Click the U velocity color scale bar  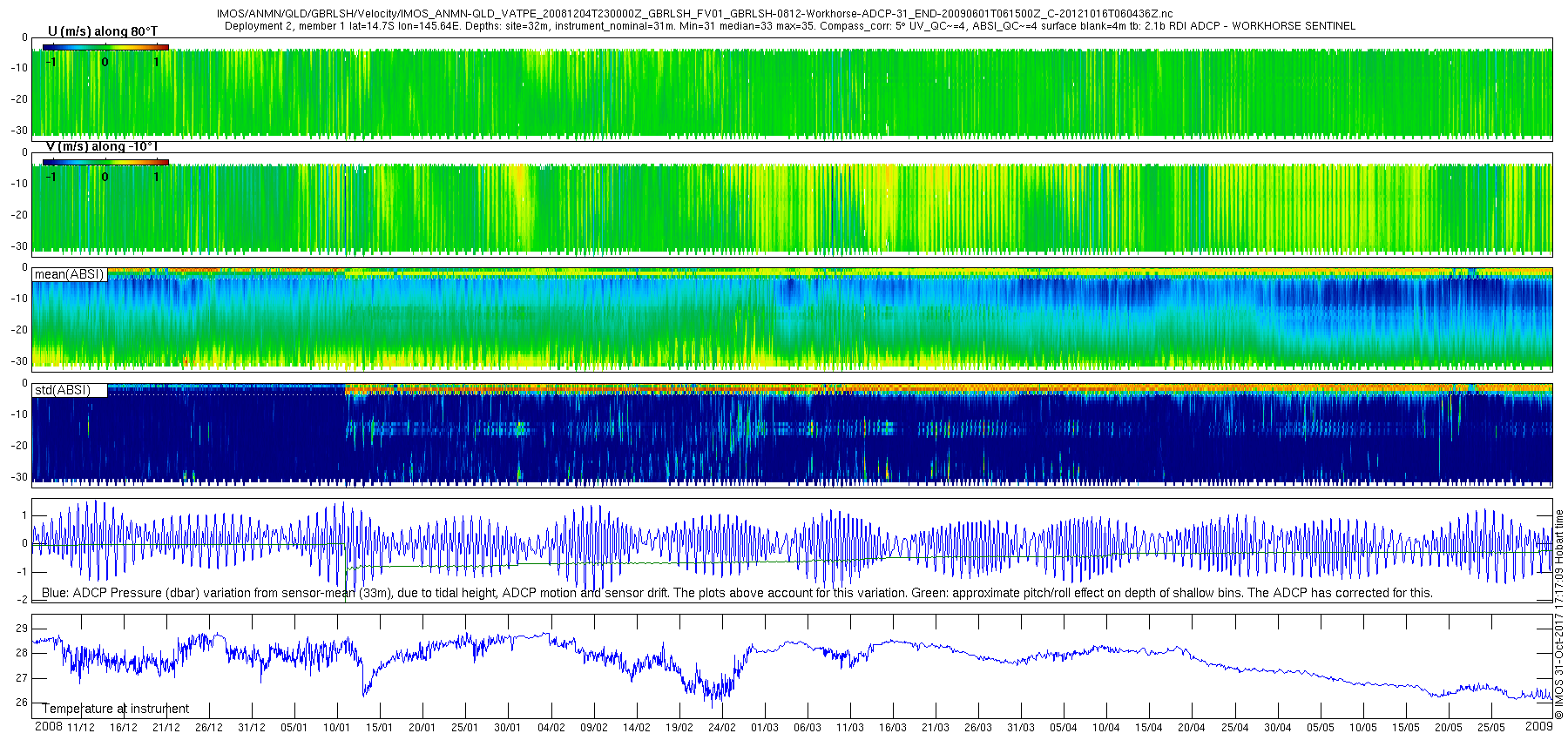click(105, 47)
